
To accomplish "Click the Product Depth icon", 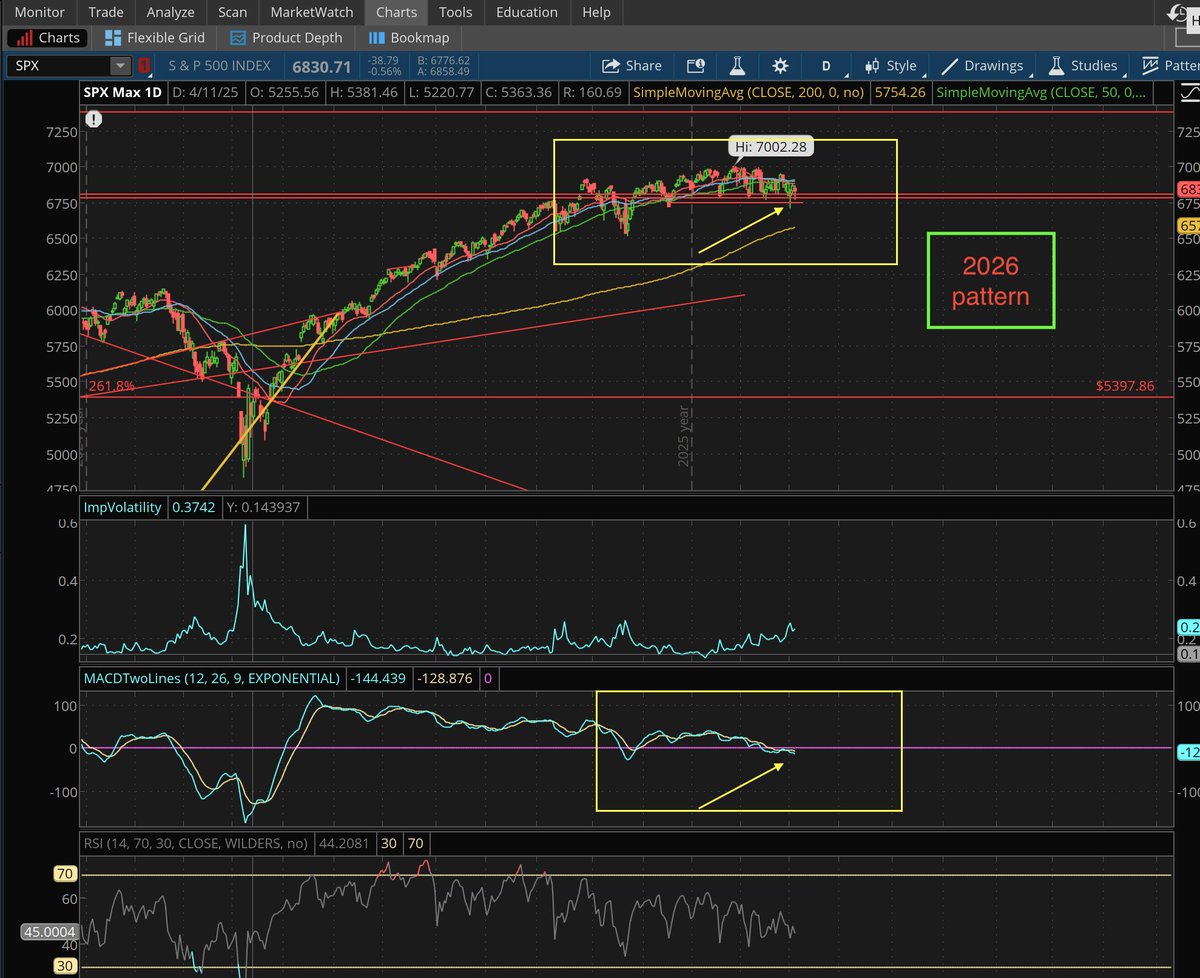I will tap(238, 38).
